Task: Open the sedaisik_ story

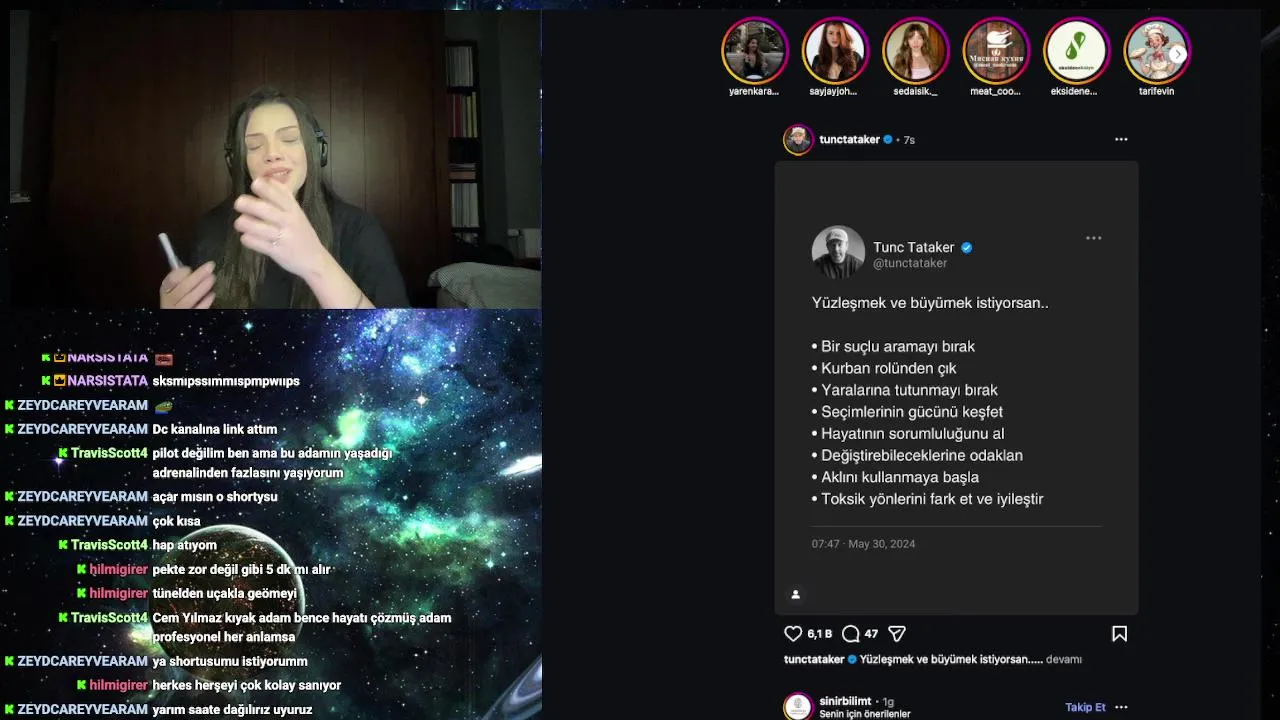Action: (x=915, y=51)
